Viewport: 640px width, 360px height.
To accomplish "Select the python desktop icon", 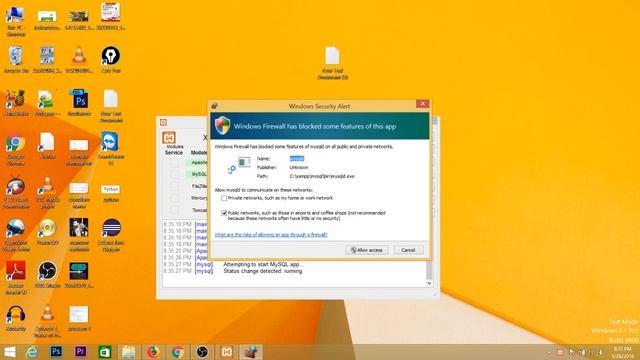I will [111, 193].
